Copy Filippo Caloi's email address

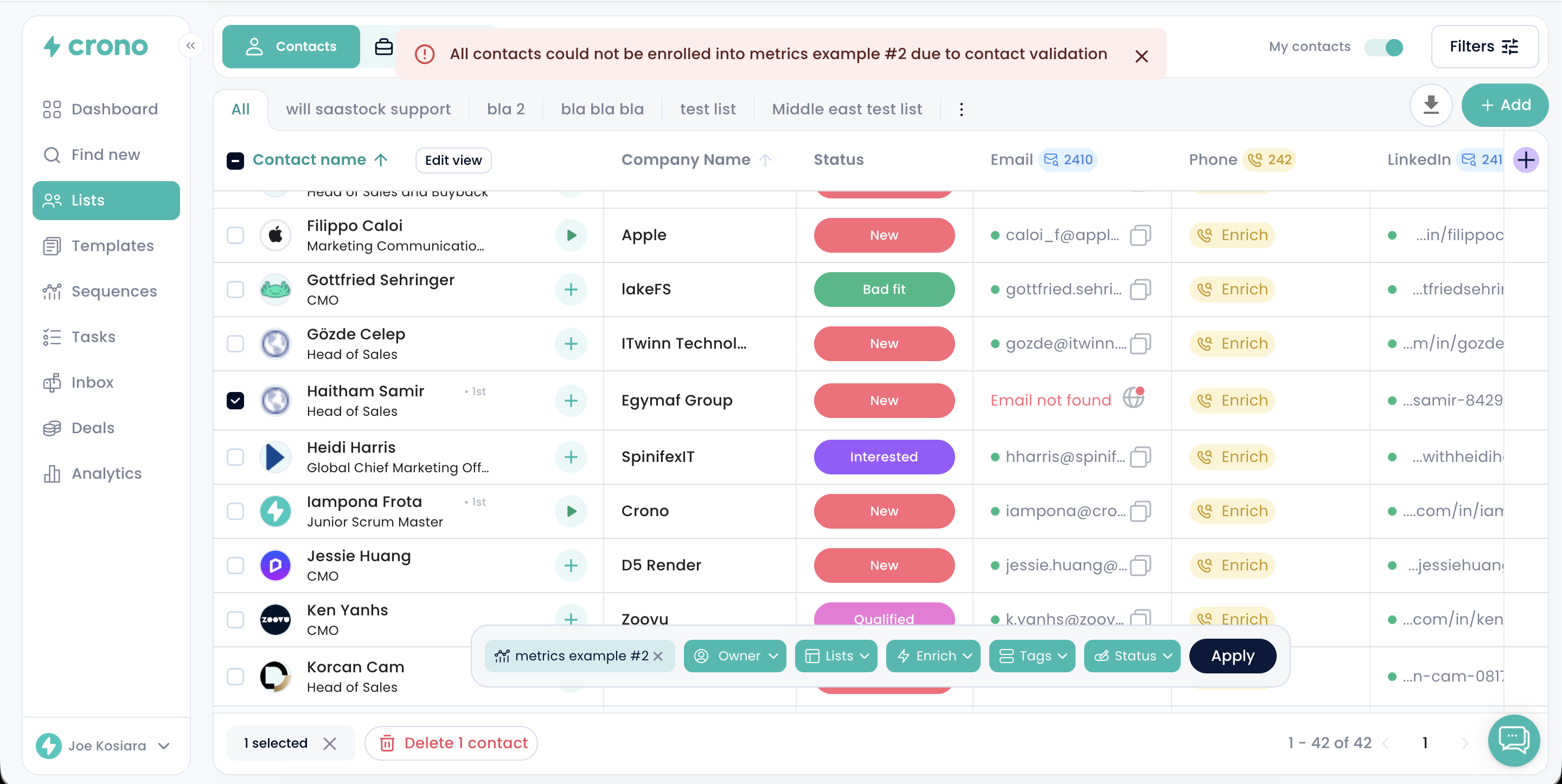[1140, 235]
